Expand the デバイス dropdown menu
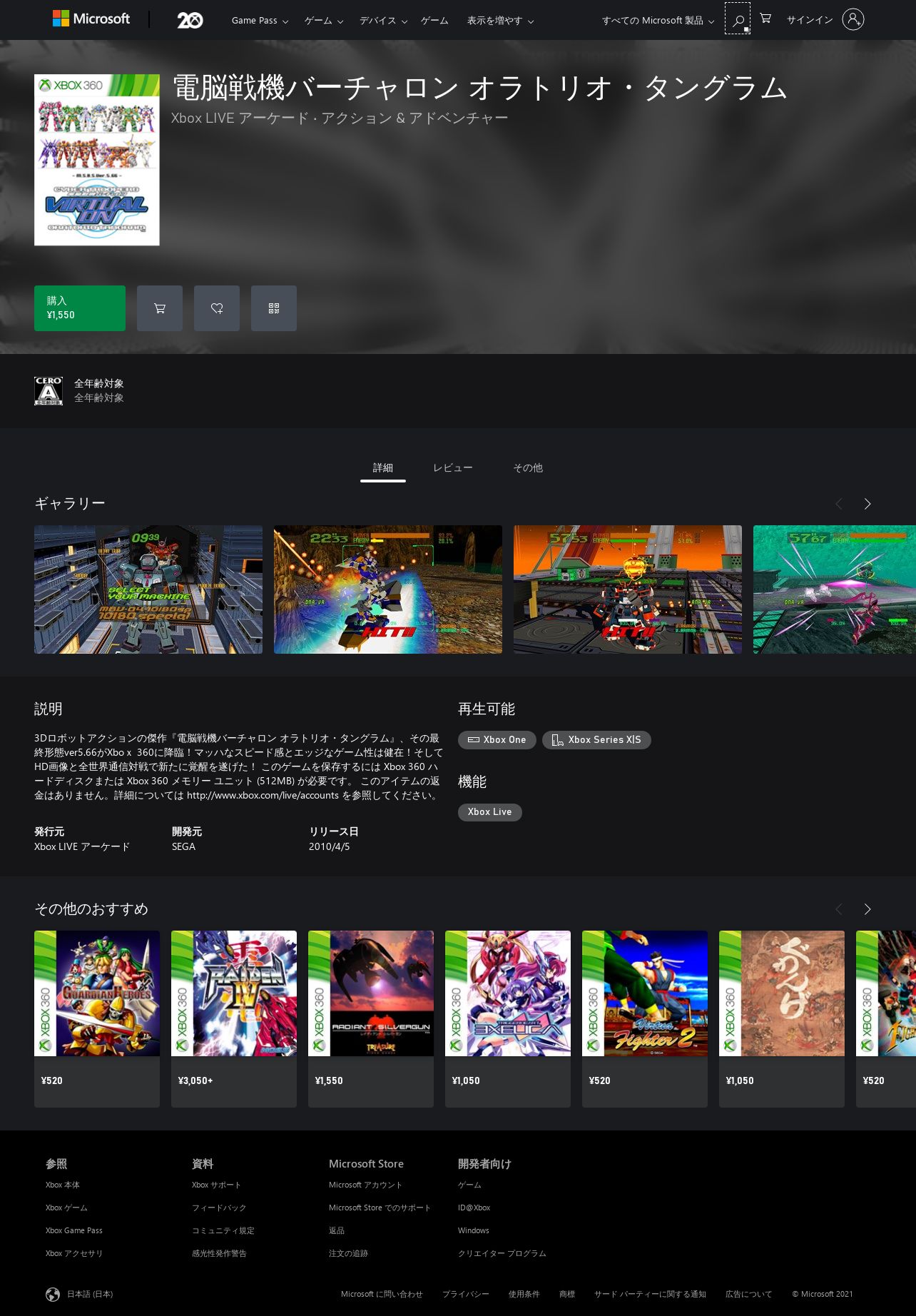 click(x=383, y=21)
